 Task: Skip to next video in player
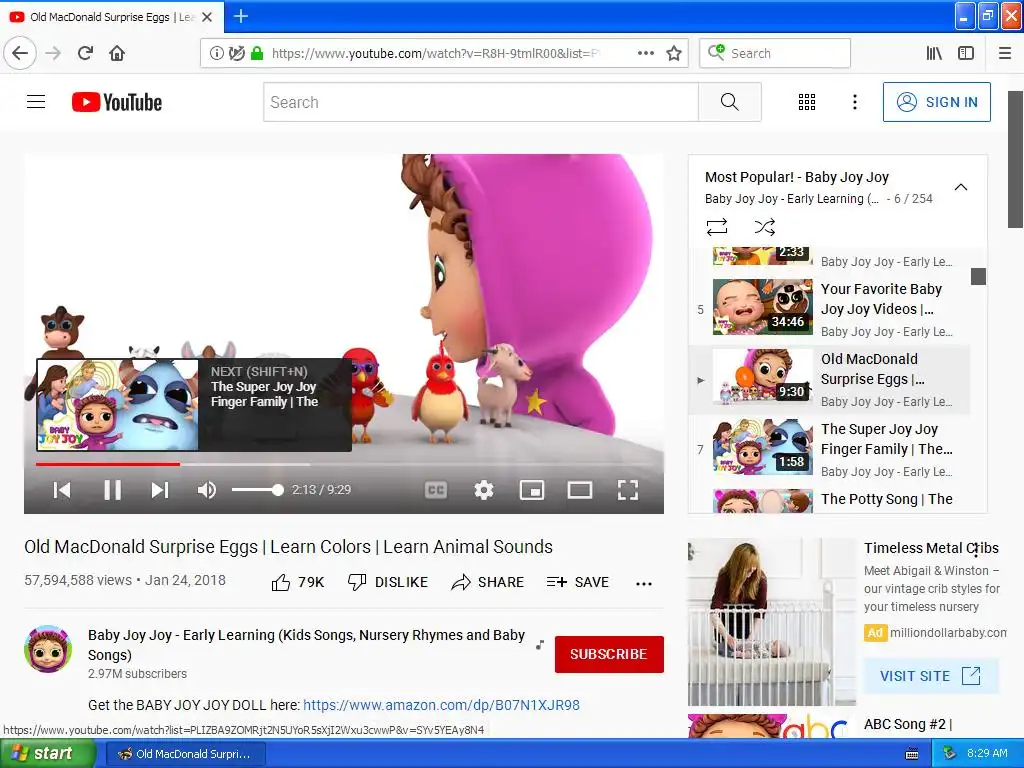(160, 490)
